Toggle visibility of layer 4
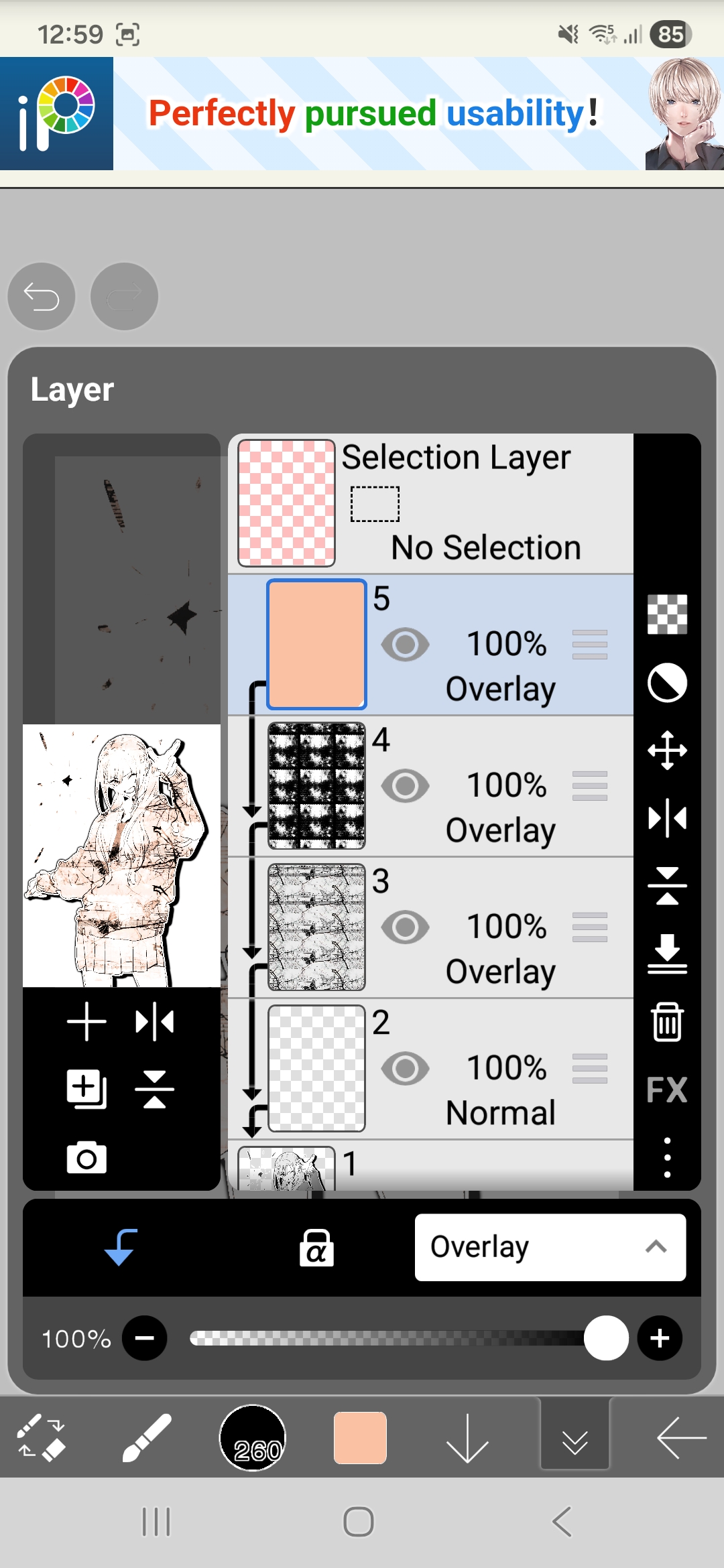The height and width of the screenshot is (1568, 724). pos(405,786)
